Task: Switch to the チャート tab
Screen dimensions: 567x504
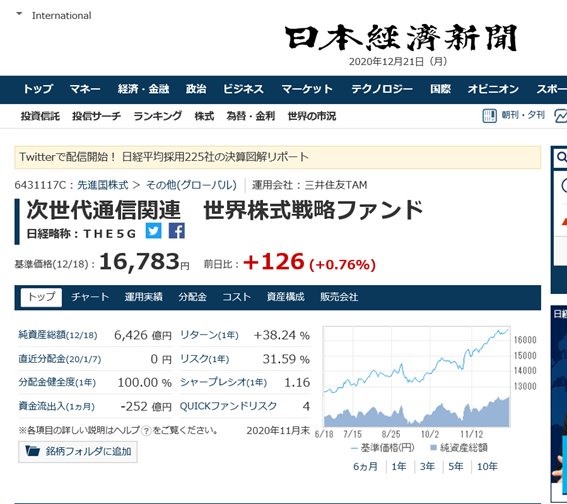Action: 90,297
